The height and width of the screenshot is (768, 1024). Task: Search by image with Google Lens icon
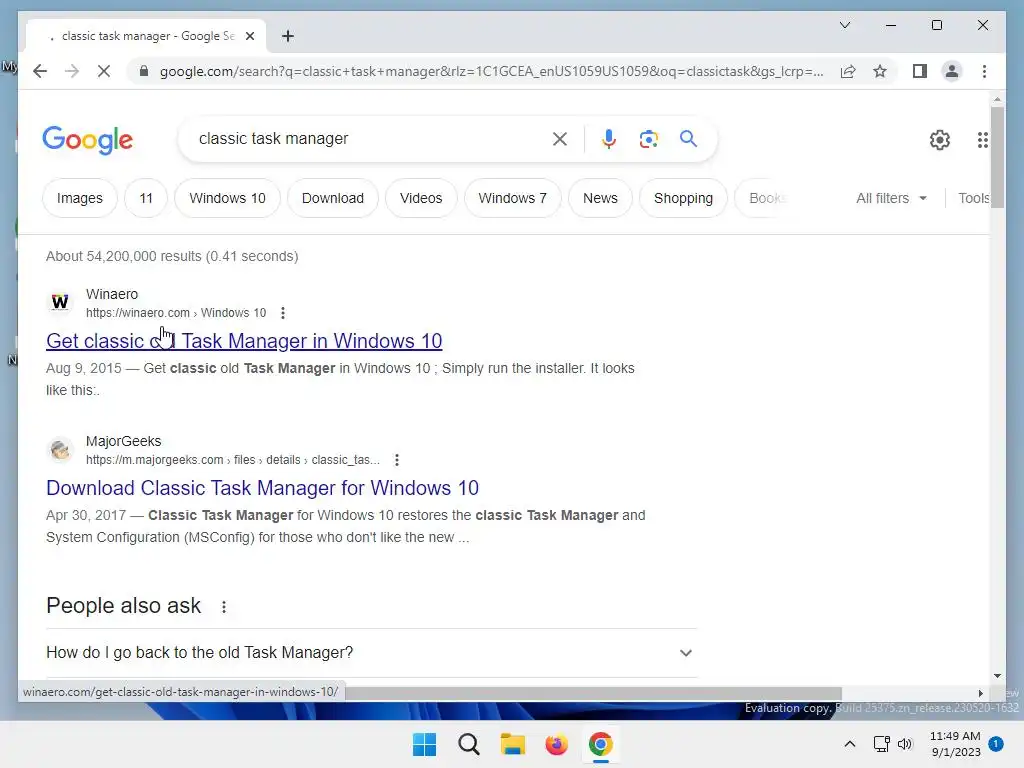(648, 138)
